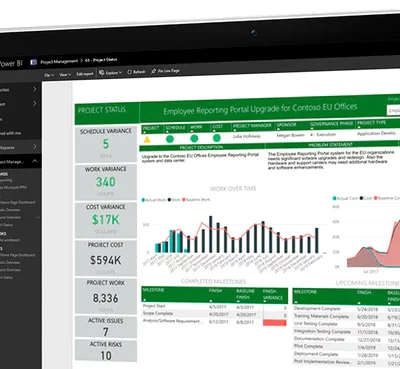Click the Project Management workspace icon
This screenshot has height=369, width=400.
33,62
